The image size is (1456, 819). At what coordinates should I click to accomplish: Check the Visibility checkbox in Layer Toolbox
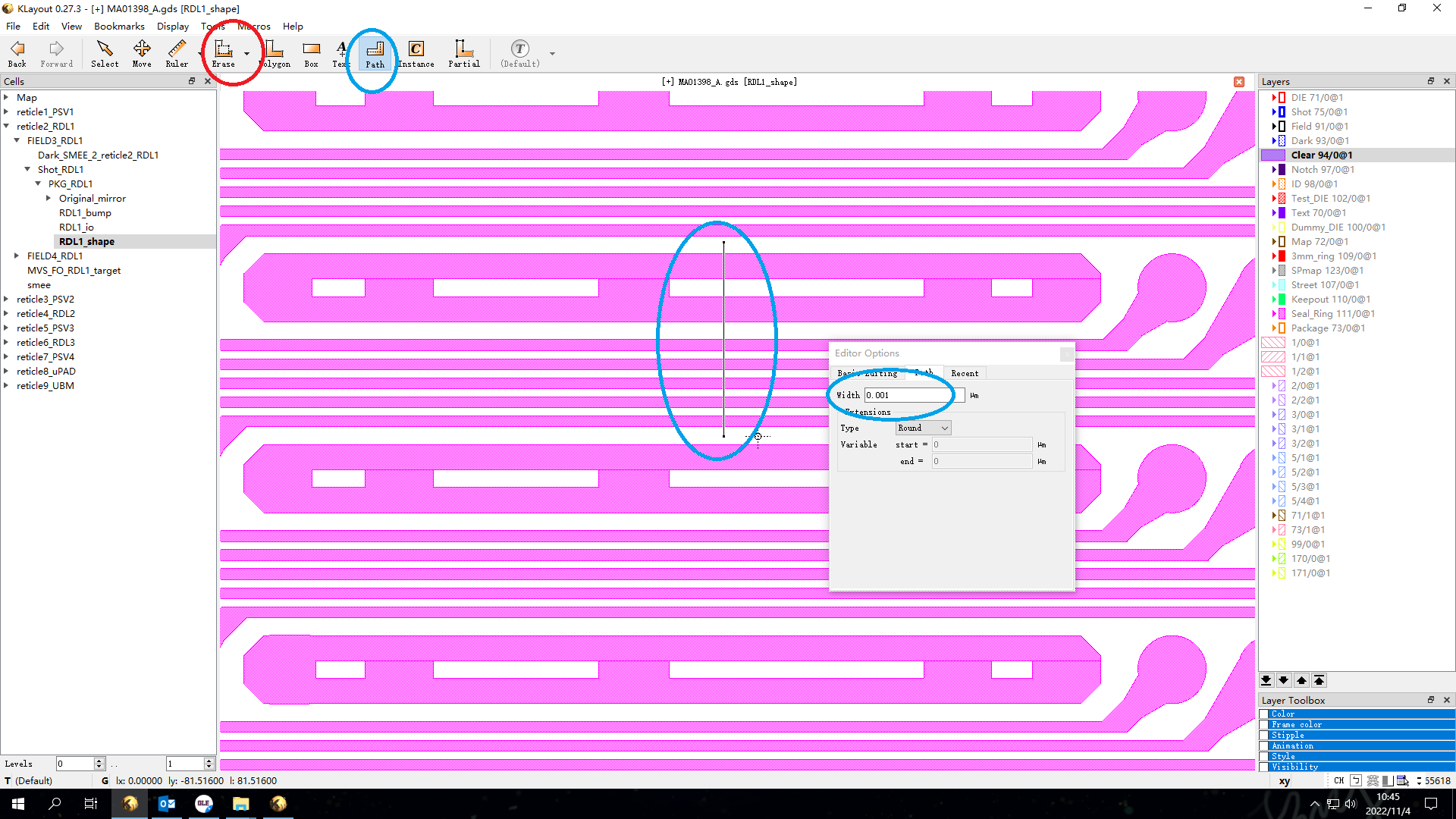1264,767
